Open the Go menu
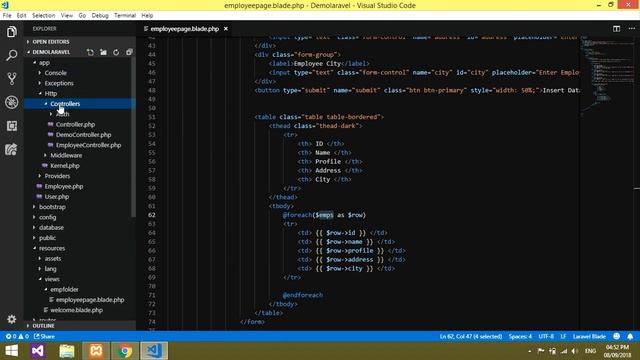This screenshot has height=360, width=640. [x=82, y=16]
